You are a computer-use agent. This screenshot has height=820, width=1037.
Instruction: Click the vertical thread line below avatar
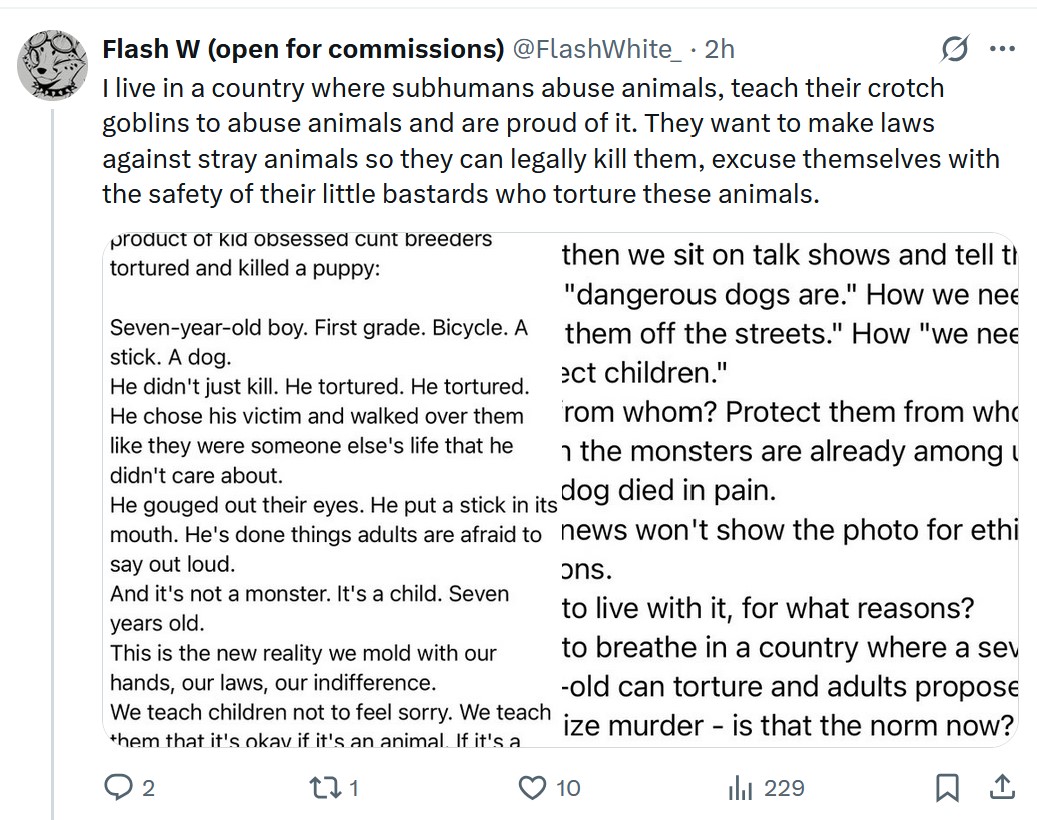(52, 450)
